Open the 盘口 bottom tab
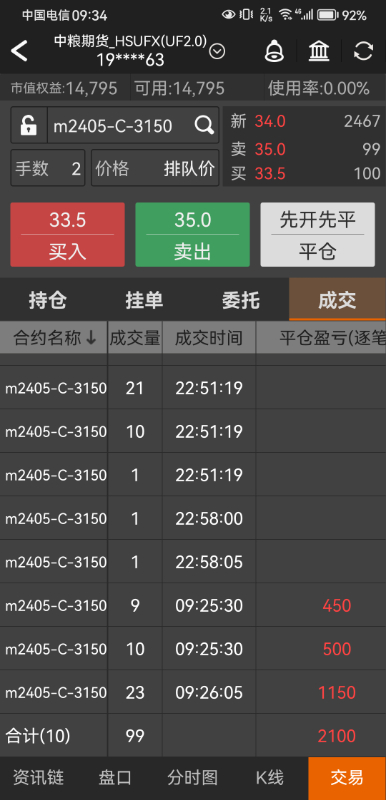386x800 pixels. [x=115, y=778]
